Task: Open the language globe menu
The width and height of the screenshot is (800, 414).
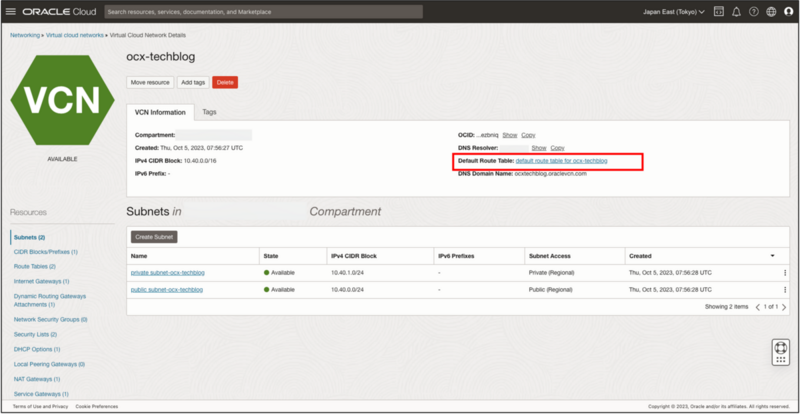Action: [x=771, y=12]
